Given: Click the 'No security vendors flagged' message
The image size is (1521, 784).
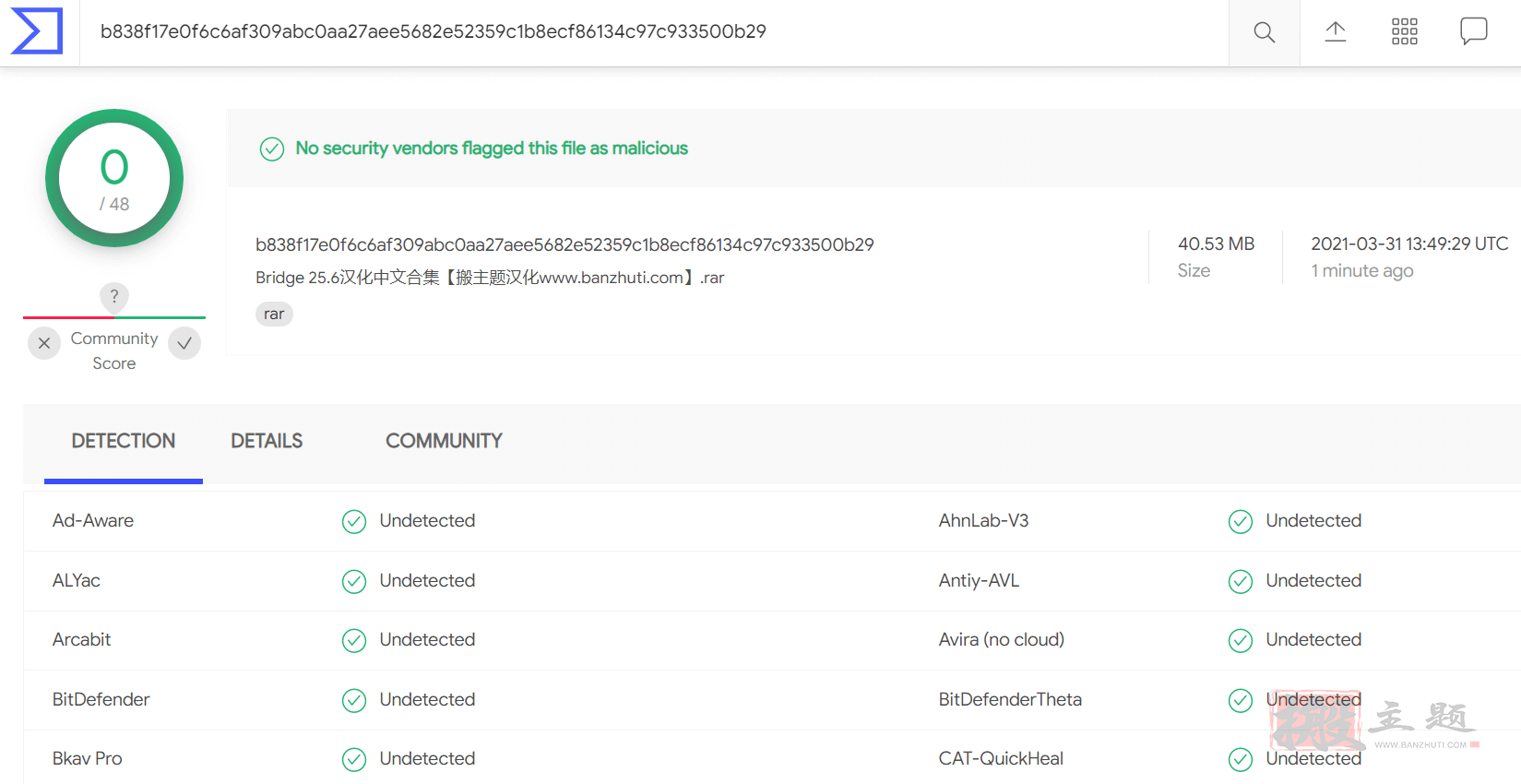Looking at the screenshot, I should point(492,148).
